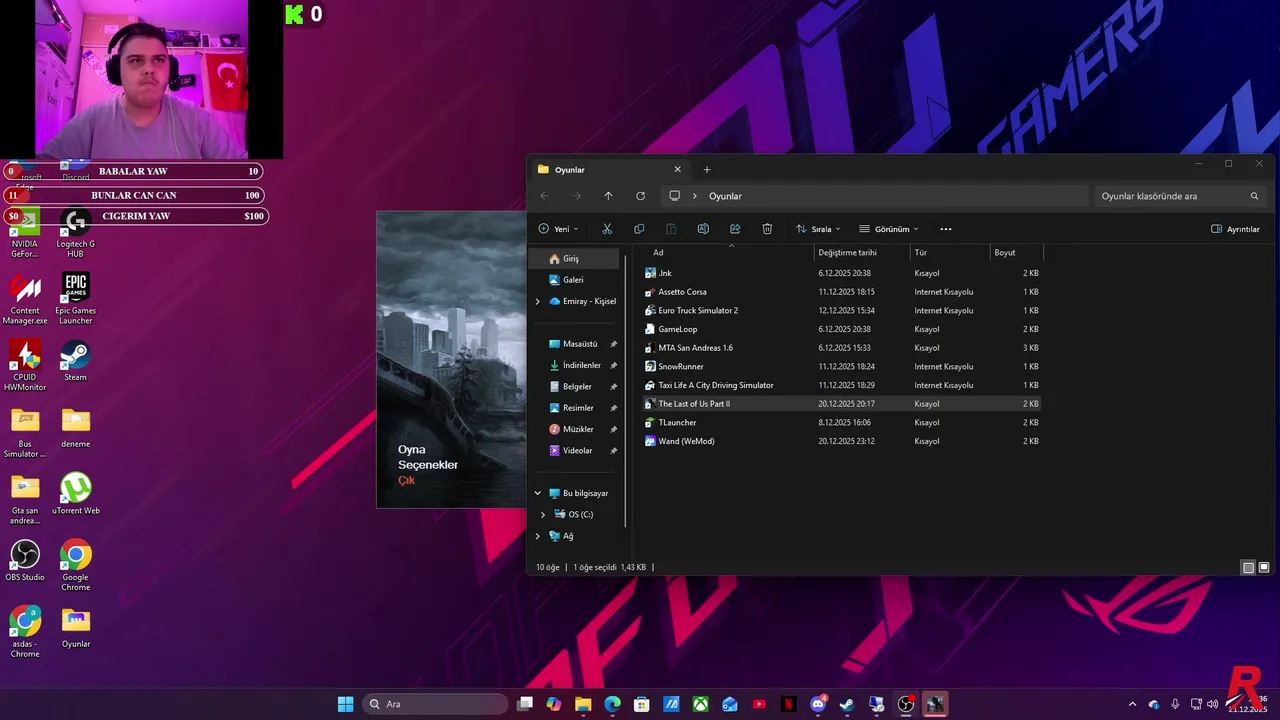1280x720 pixels.
Task: Select the Bus Simulator folder on desktop
Action: point(25,433)
